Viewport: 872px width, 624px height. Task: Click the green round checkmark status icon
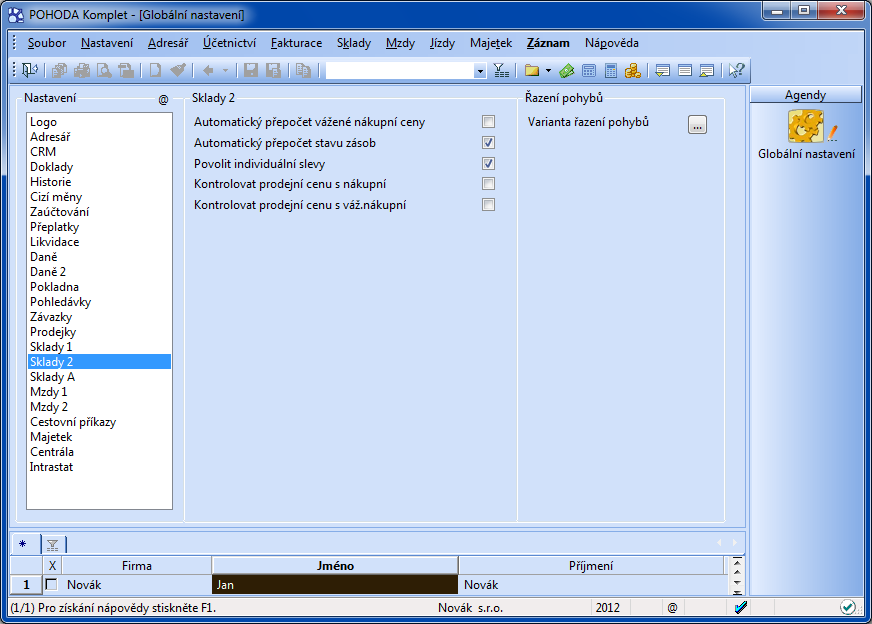pos(848,607)
